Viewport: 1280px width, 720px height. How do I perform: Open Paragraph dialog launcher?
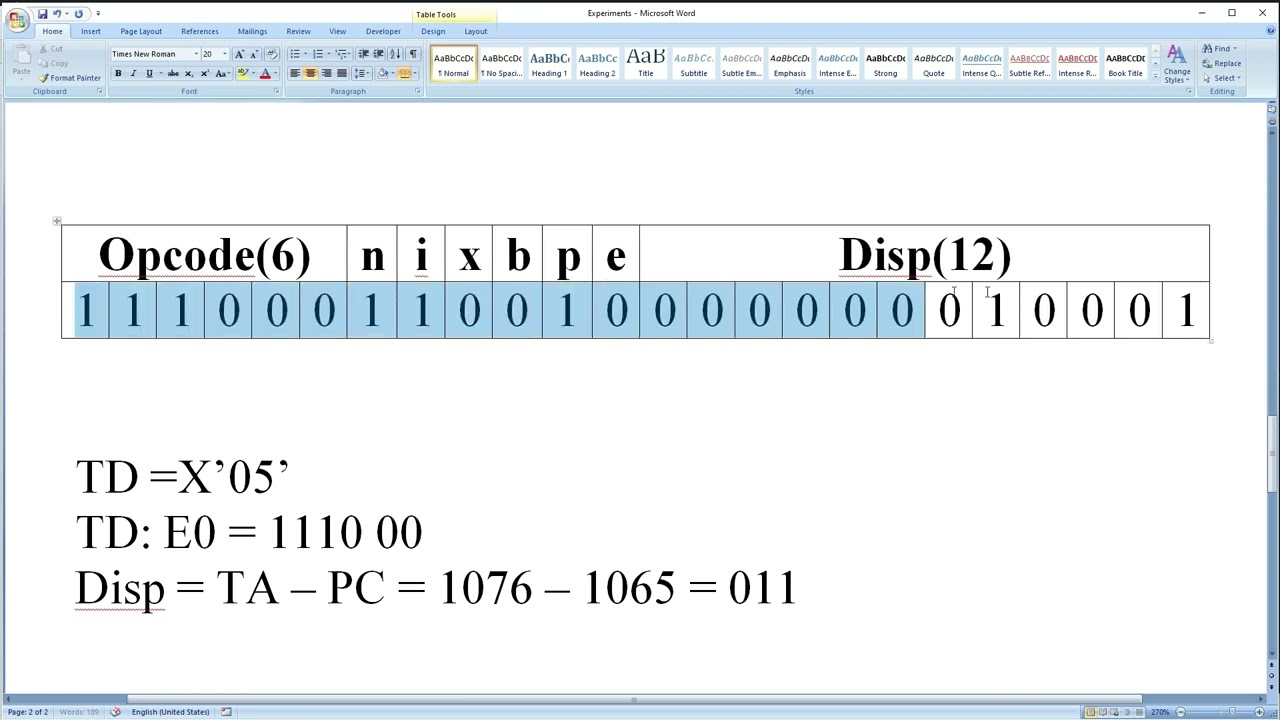click(418, 92)
